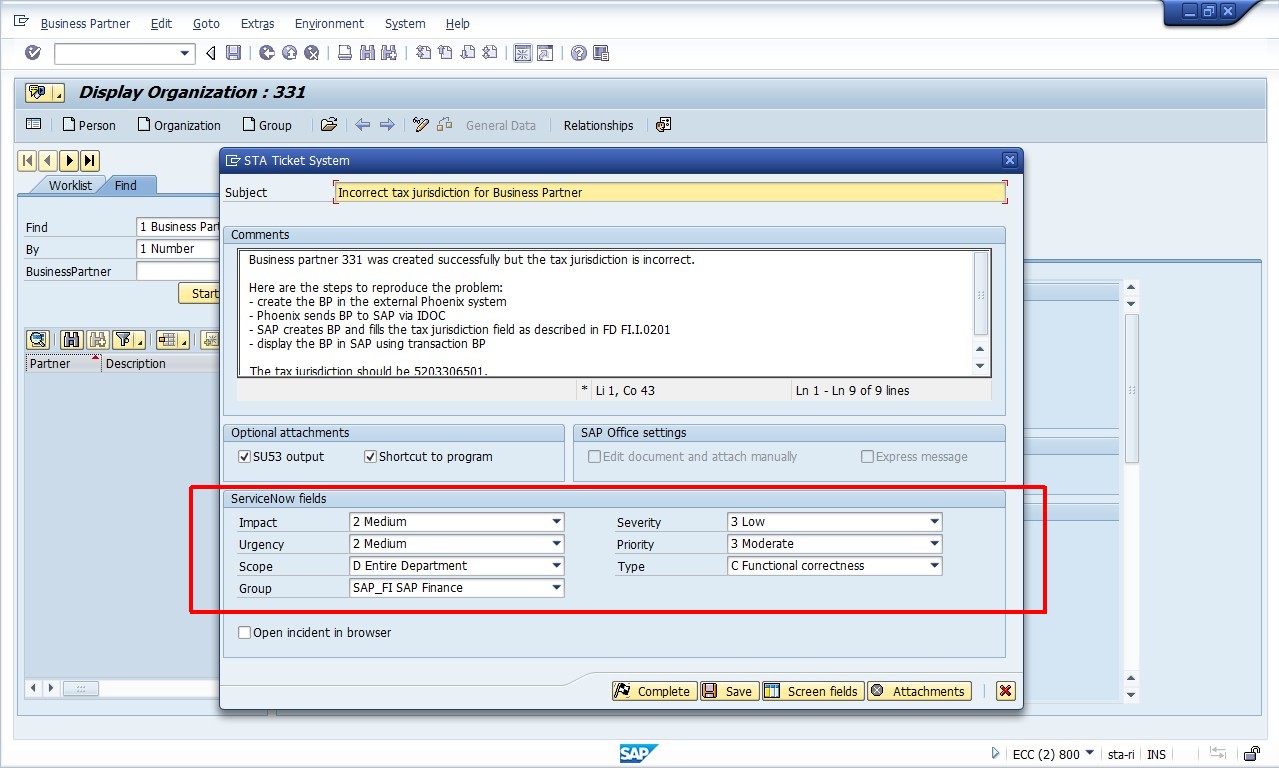The height and width of the screenshot is (768, 1279).
Task: Click Edit document and attach manually checkbox
Action: [x=594, y=457]
